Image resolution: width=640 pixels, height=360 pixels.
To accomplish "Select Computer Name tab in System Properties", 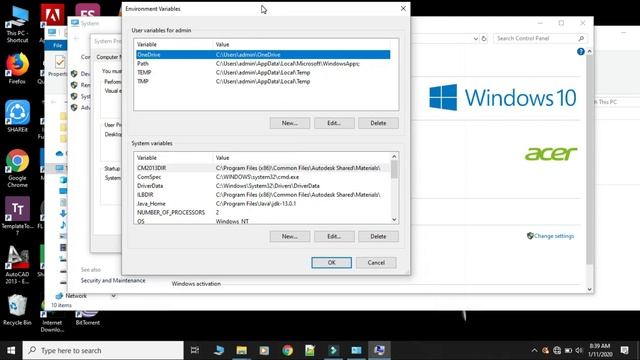I will tap(109, 57).
